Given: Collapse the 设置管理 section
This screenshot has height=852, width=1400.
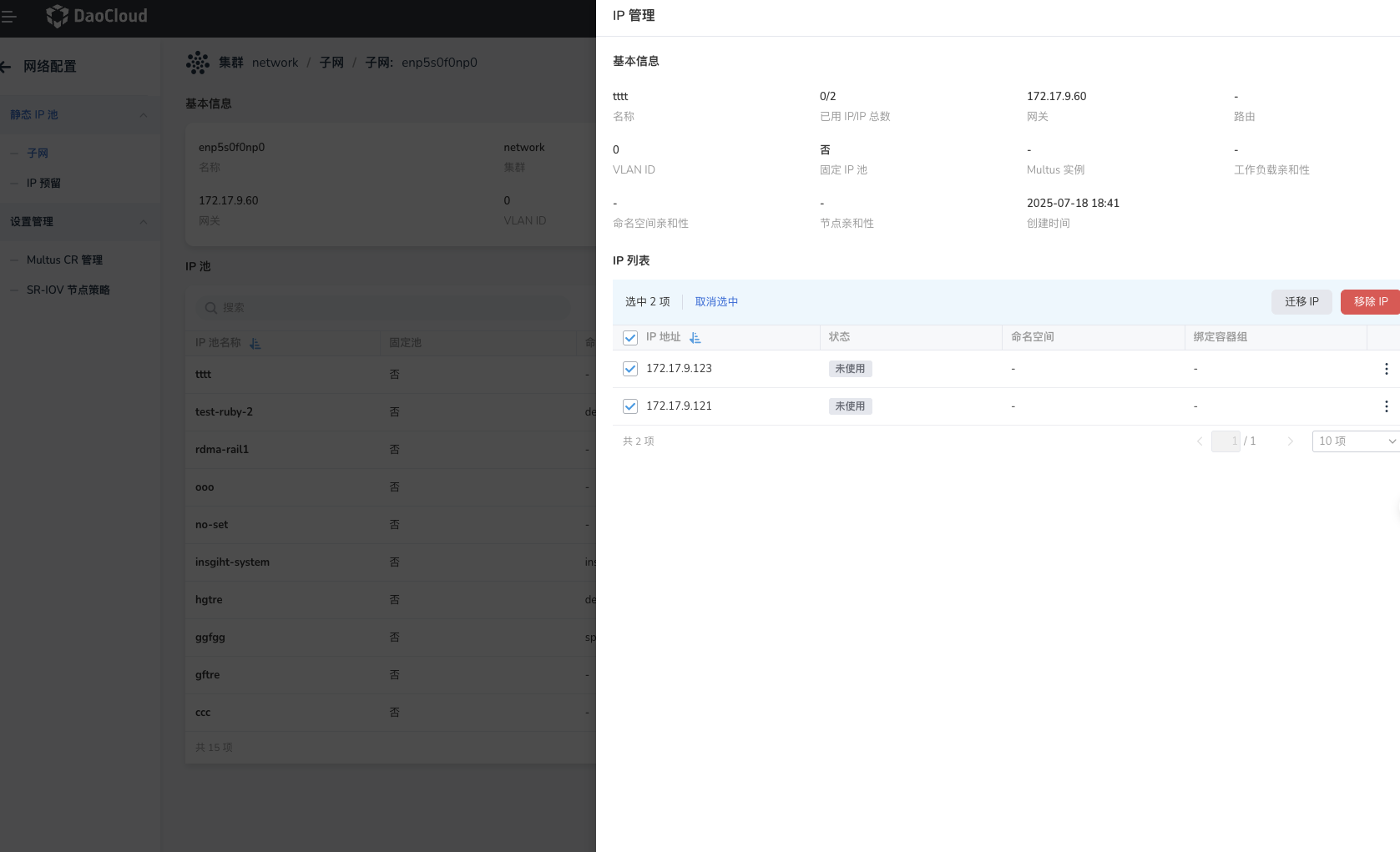Looking at the screenshot, I should (x=143, y=222).
